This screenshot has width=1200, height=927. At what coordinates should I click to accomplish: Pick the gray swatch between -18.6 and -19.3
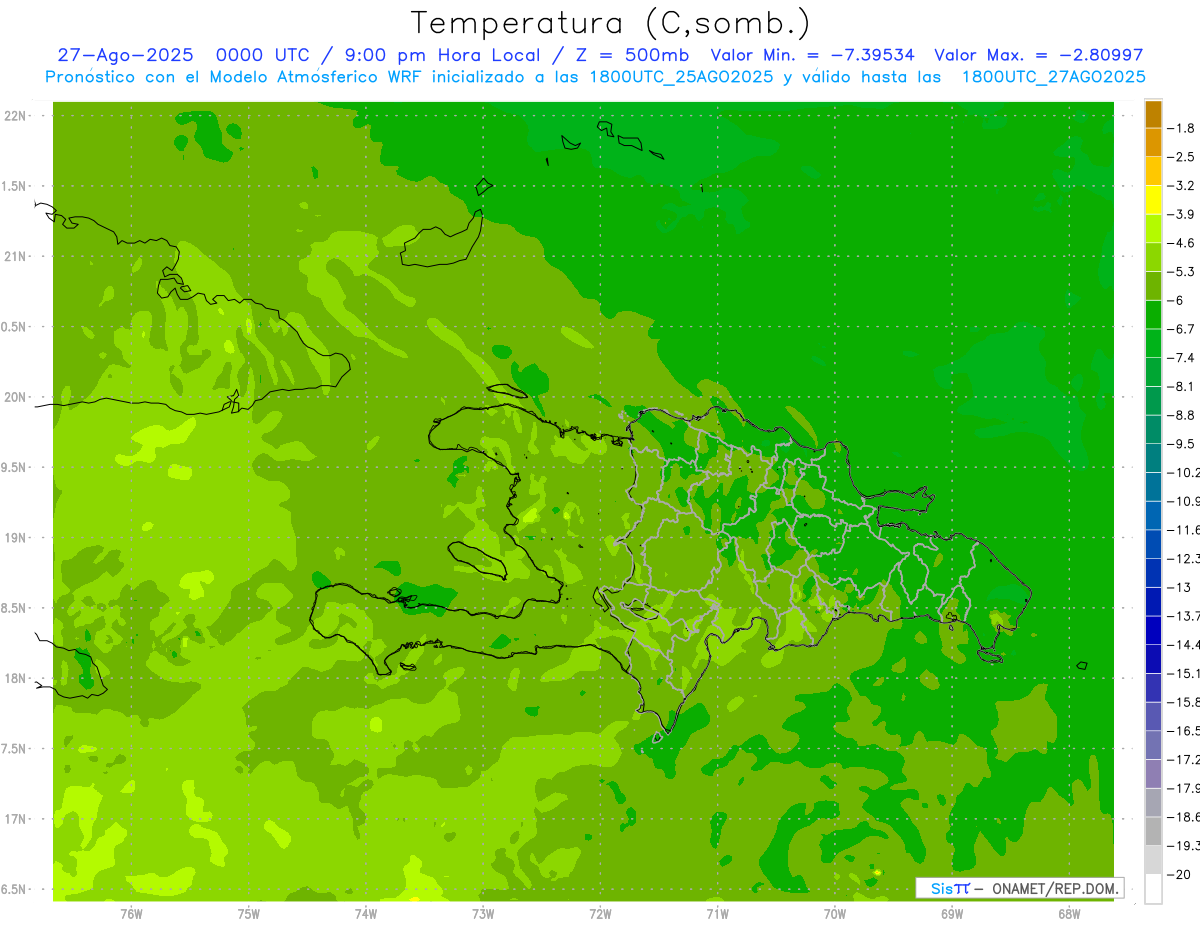point(1153,831)
